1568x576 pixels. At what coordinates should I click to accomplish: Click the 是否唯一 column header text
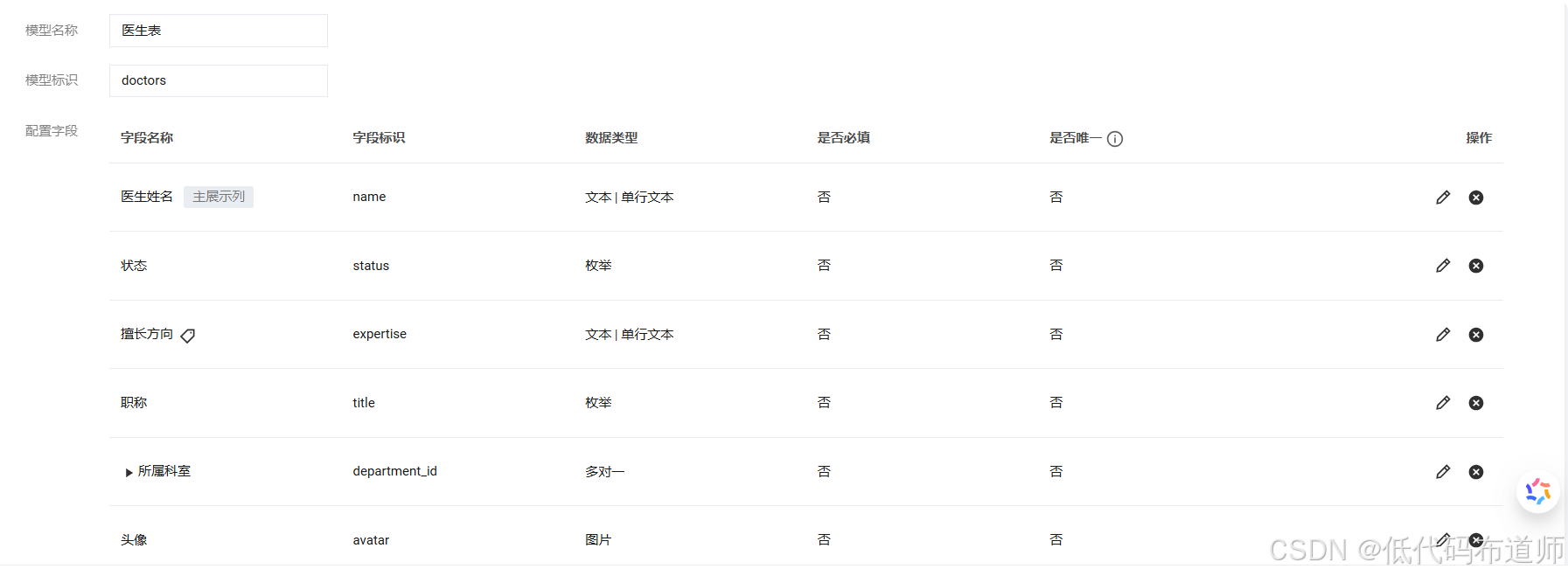click(1076, 138)
